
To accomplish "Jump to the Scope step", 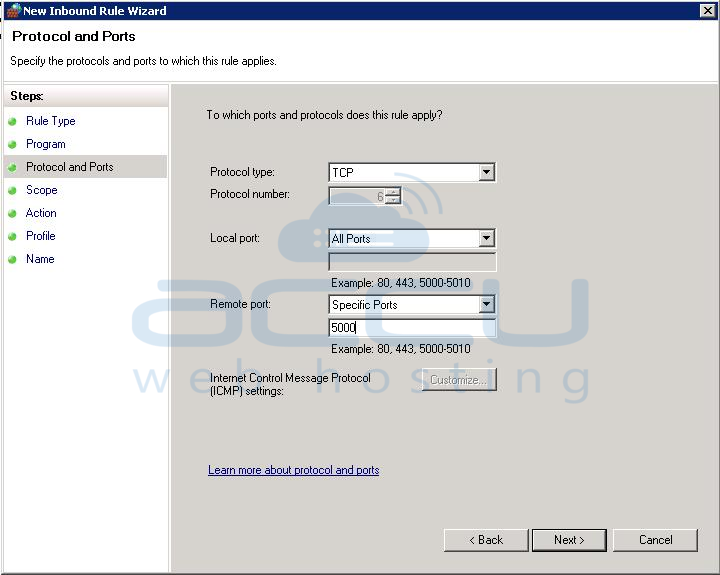I will click(41, 190).
